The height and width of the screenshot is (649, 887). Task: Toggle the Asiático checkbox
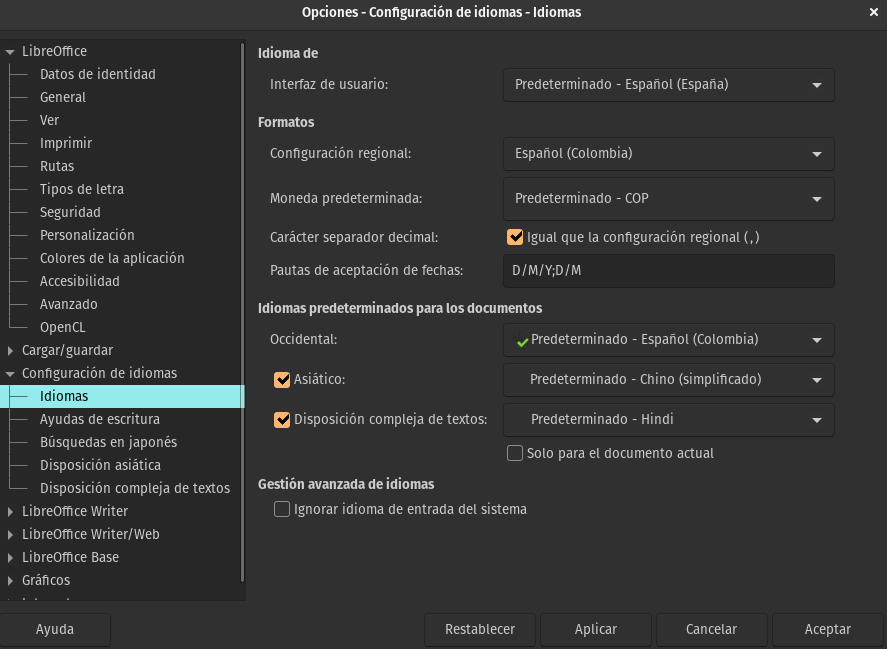282,380
